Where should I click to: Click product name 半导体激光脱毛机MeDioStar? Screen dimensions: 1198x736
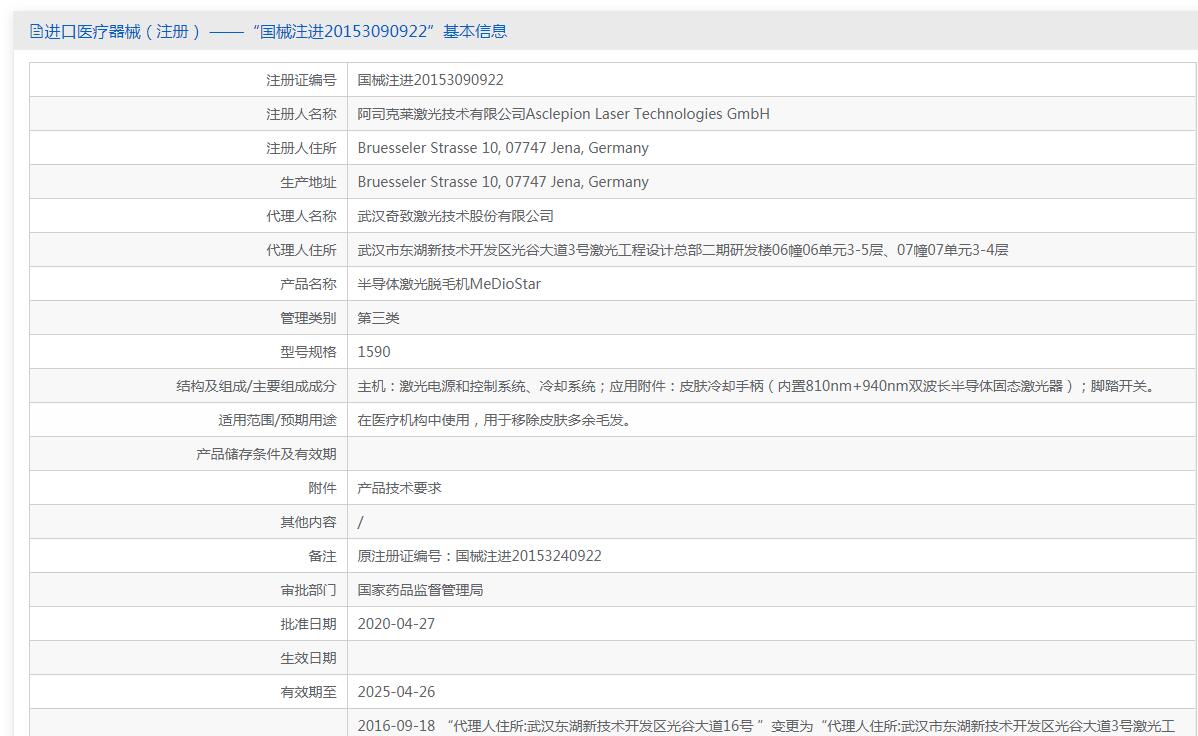point(449,284)
